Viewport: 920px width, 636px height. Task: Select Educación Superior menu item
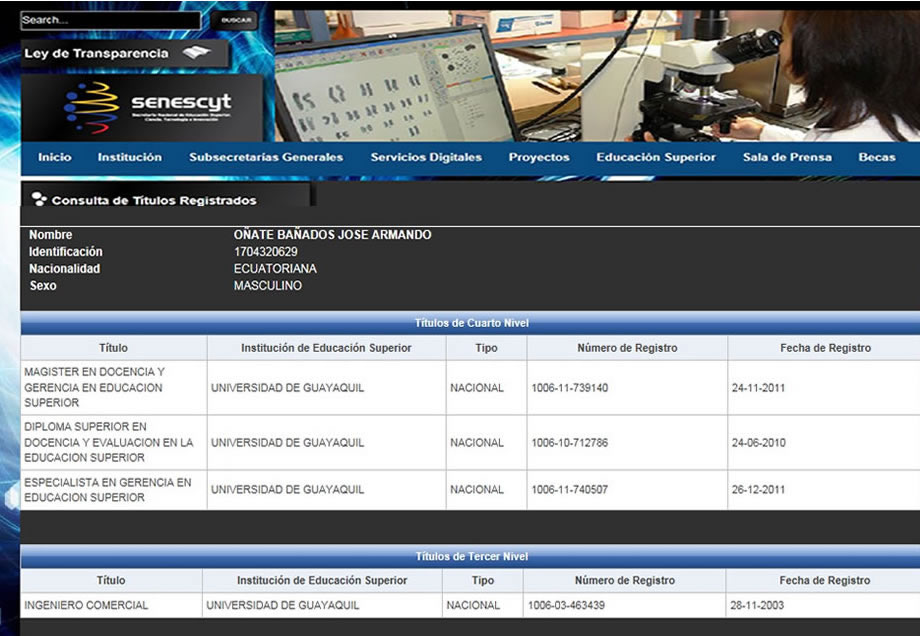coord(656,157)
